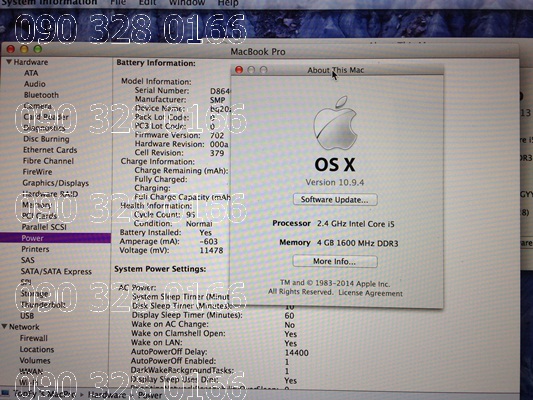Close the About This Mac window

[x=239, y=70]
